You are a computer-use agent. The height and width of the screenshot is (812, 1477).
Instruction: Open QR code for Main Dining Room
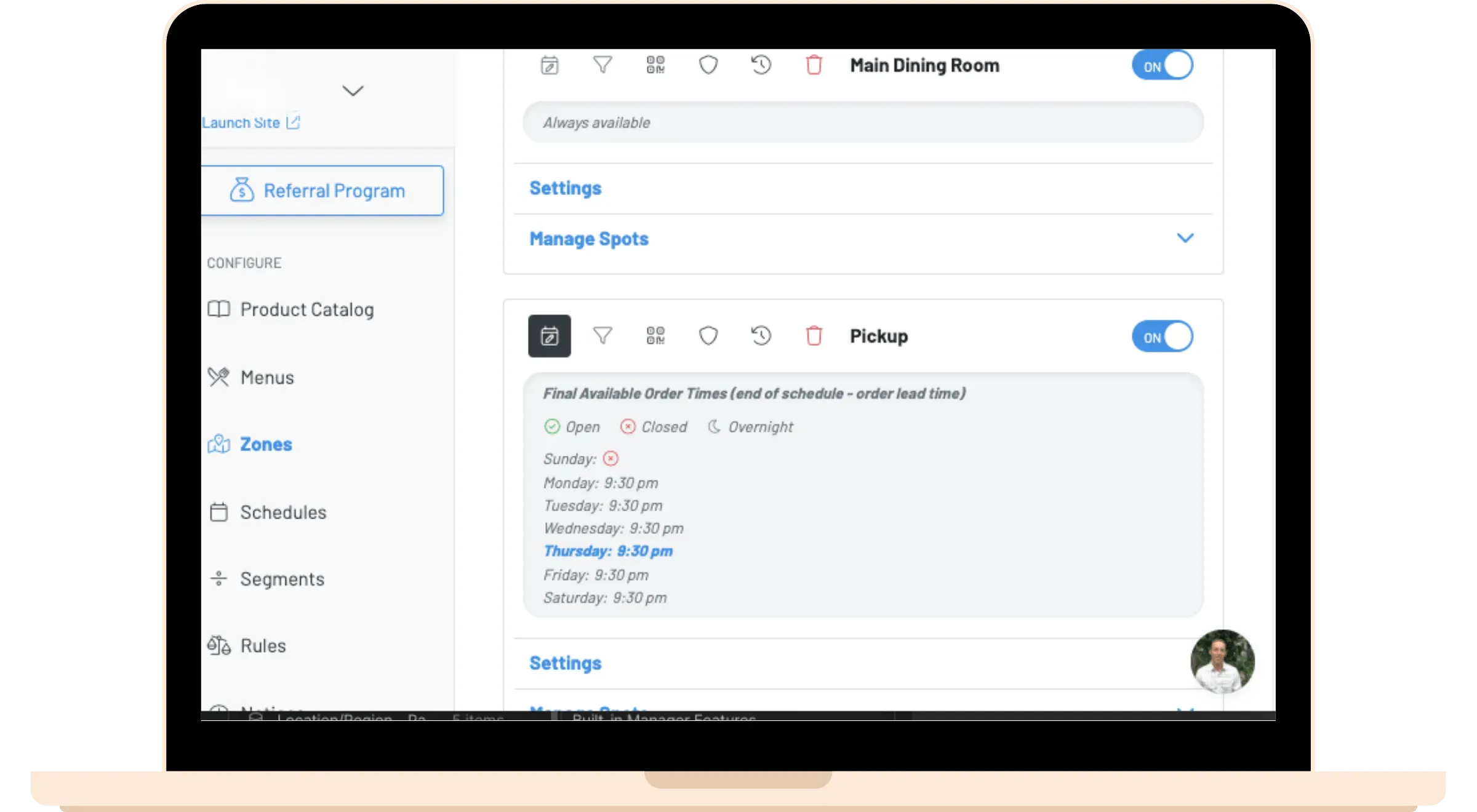pyautogui.click(x=655, y=65)
